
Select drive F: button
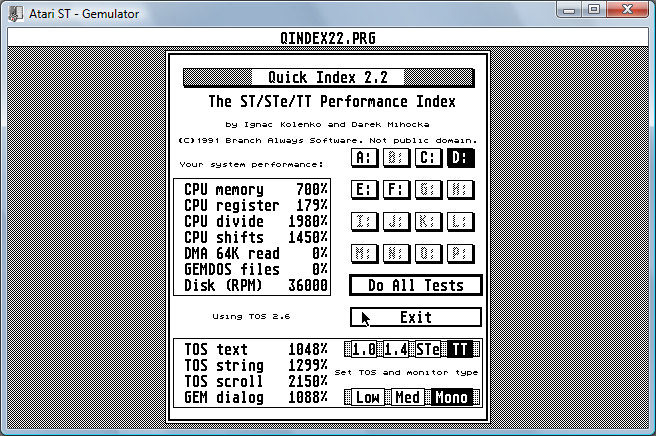(x=396, y=190)
